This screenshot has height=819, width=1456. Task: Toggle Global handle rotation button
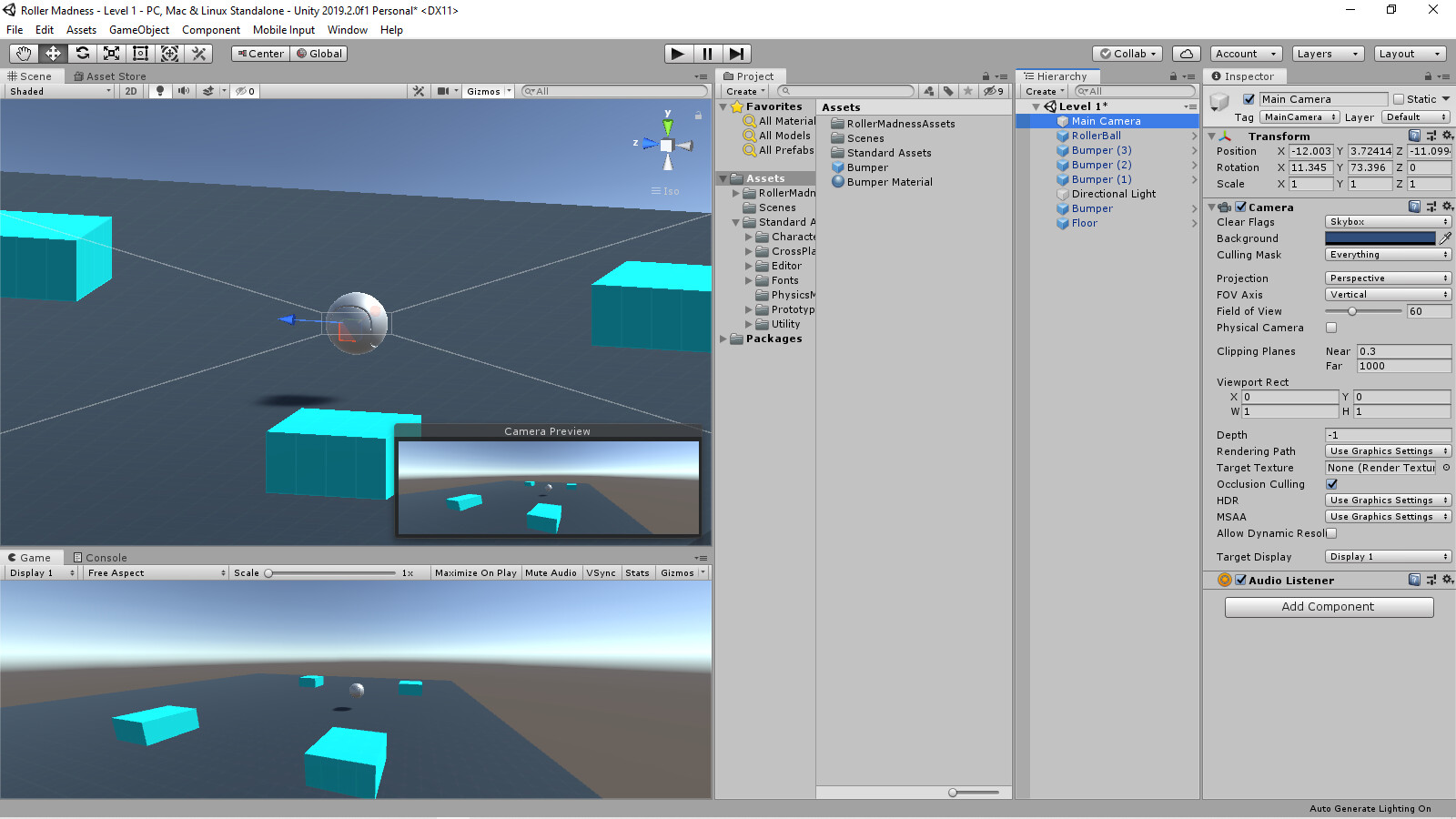(318, 54)
